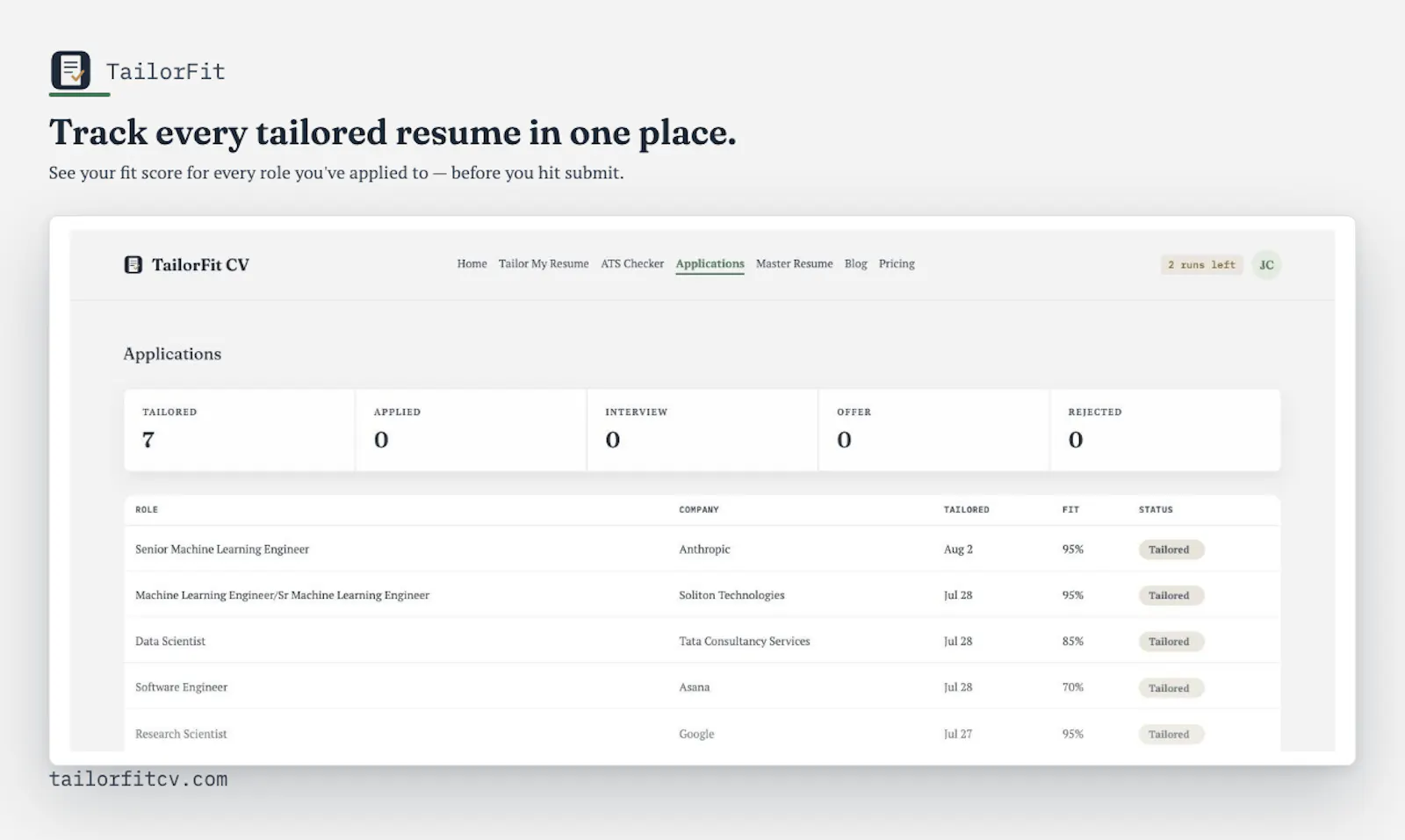This screenshot has width=1405, height=840.
Task: Click the Tailored status badge for Google
Action: [1171, 734]
